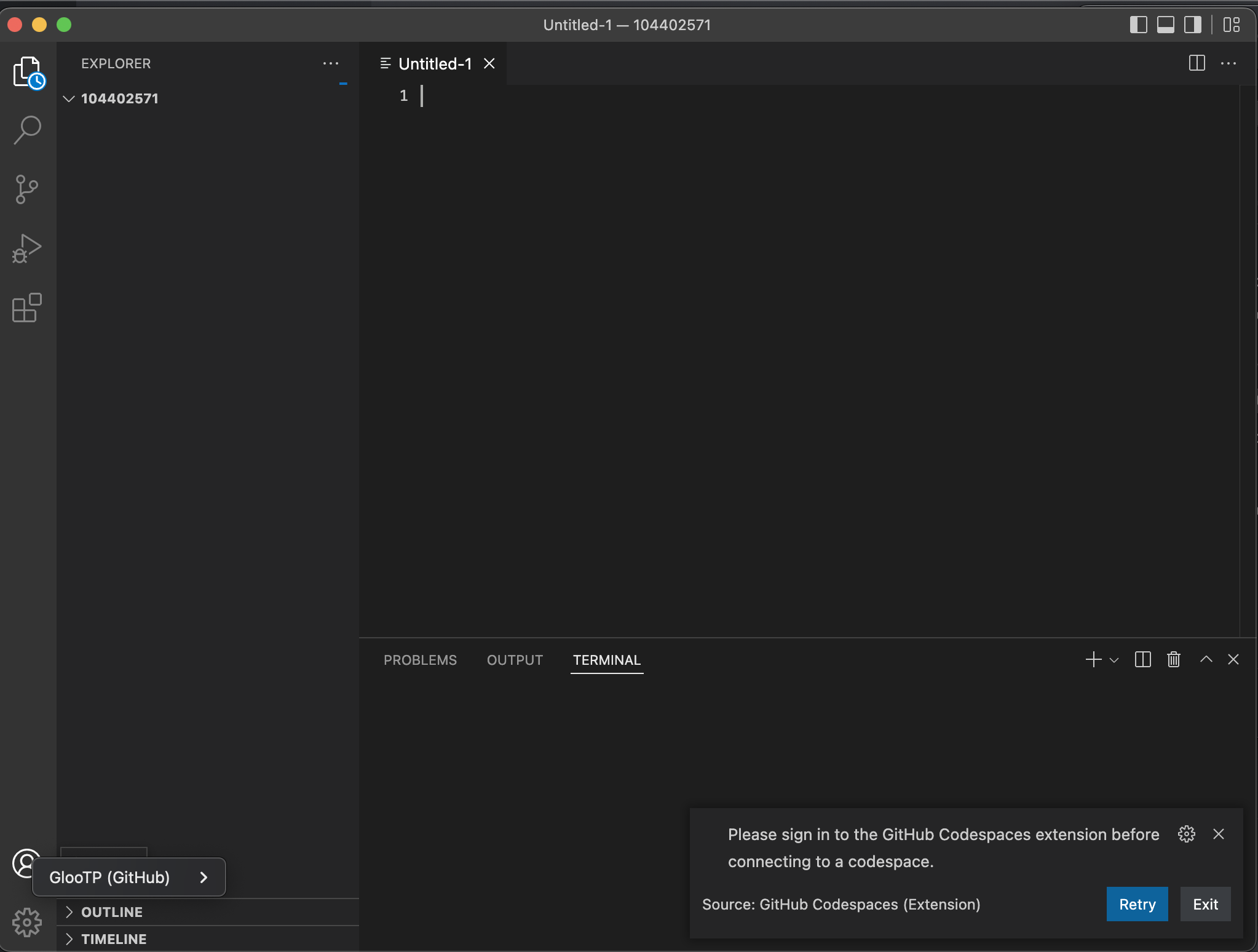Viewport: 1258px width, 952px height.
Task: Open Run and Debug view
Action: click(x=27, y=248)
